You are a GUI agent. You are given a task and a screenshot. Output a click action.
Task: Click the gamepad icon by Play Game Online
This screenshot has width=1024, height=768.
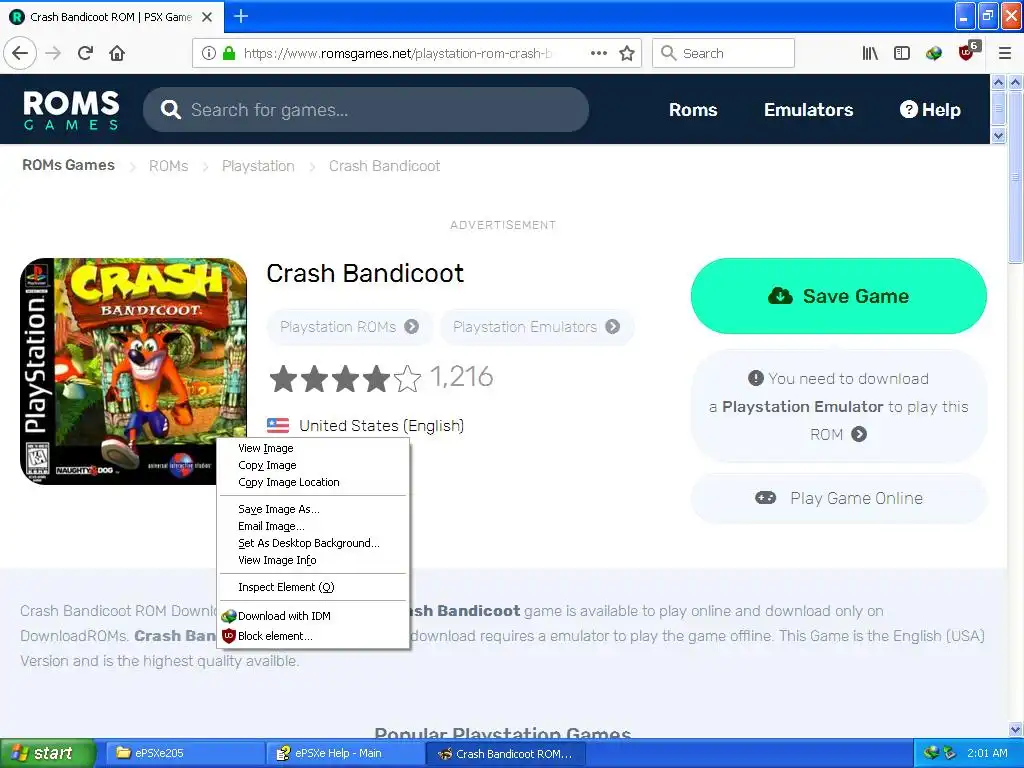(x=765, y=498)
